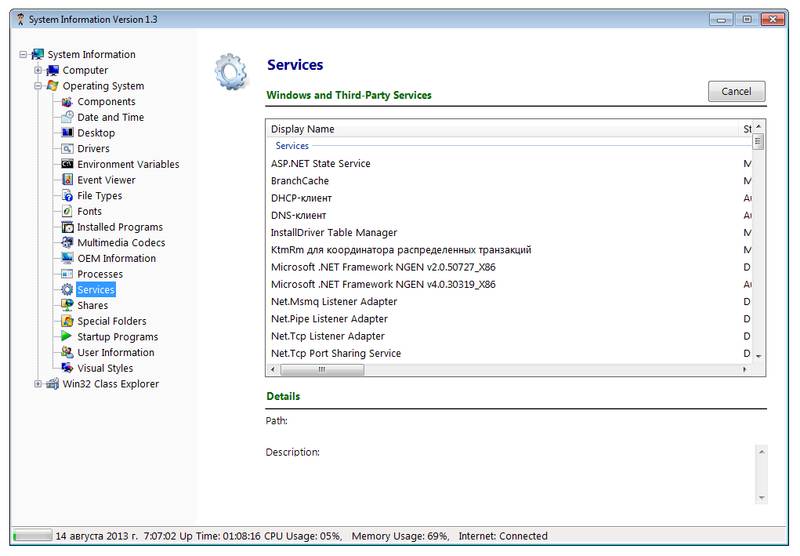Click the services list vertical scrollbar thumb
Viewport: 800px width, 556px height.
coord(758,141)
